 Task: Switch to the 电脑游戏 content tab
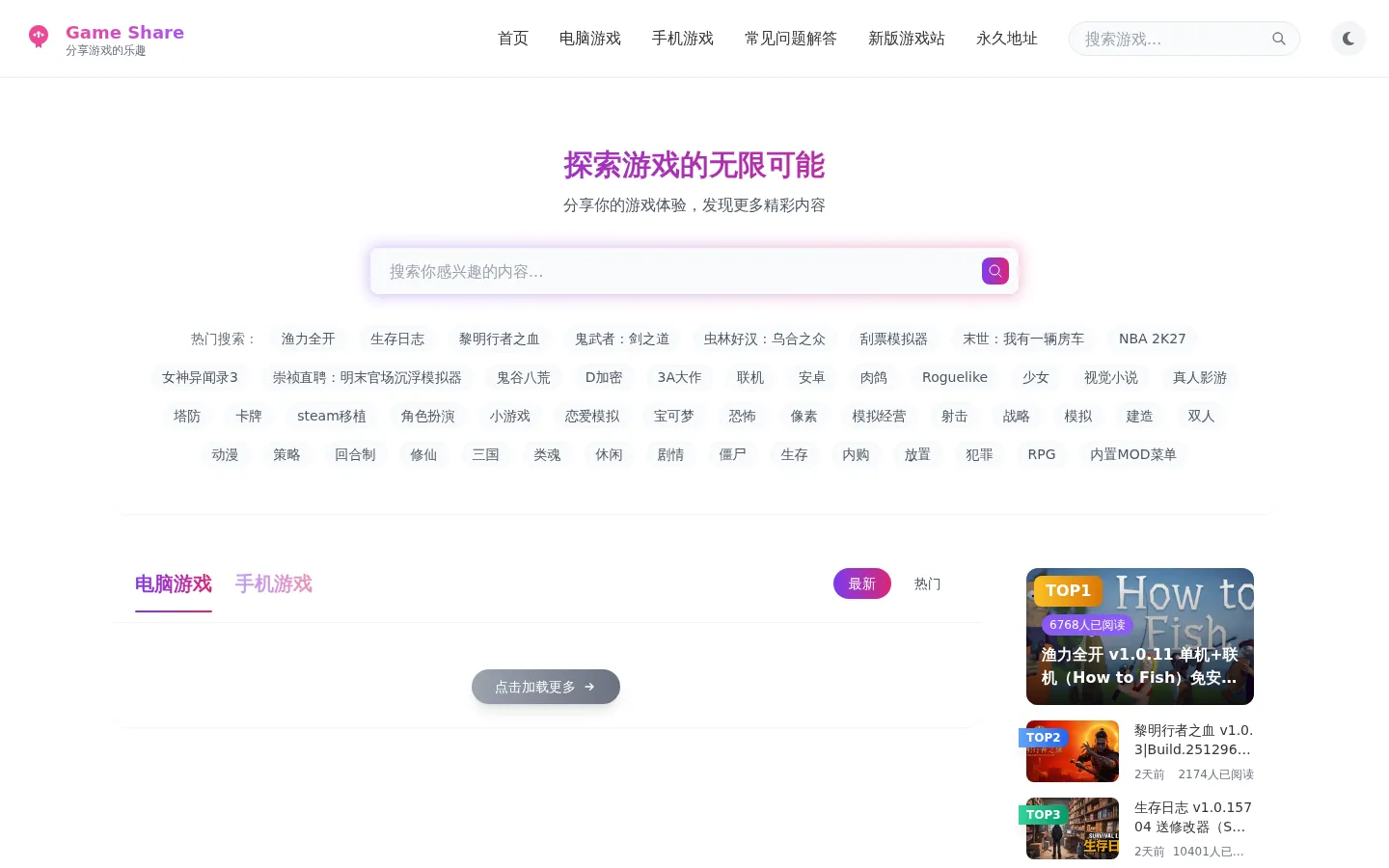pos(174,583)
